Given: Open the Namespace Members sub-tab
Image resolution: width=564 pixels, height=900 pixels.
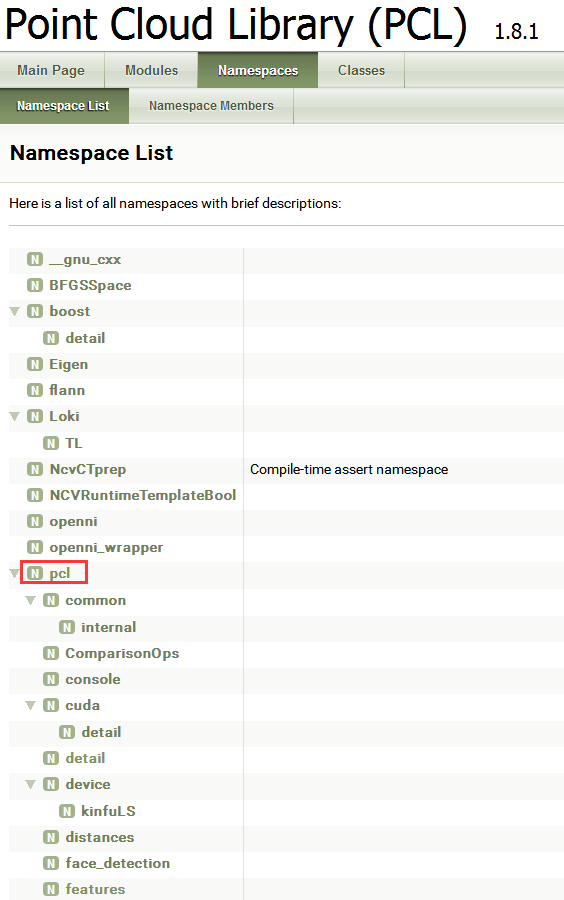Looking at the screenshot, I should coord(211,106).
